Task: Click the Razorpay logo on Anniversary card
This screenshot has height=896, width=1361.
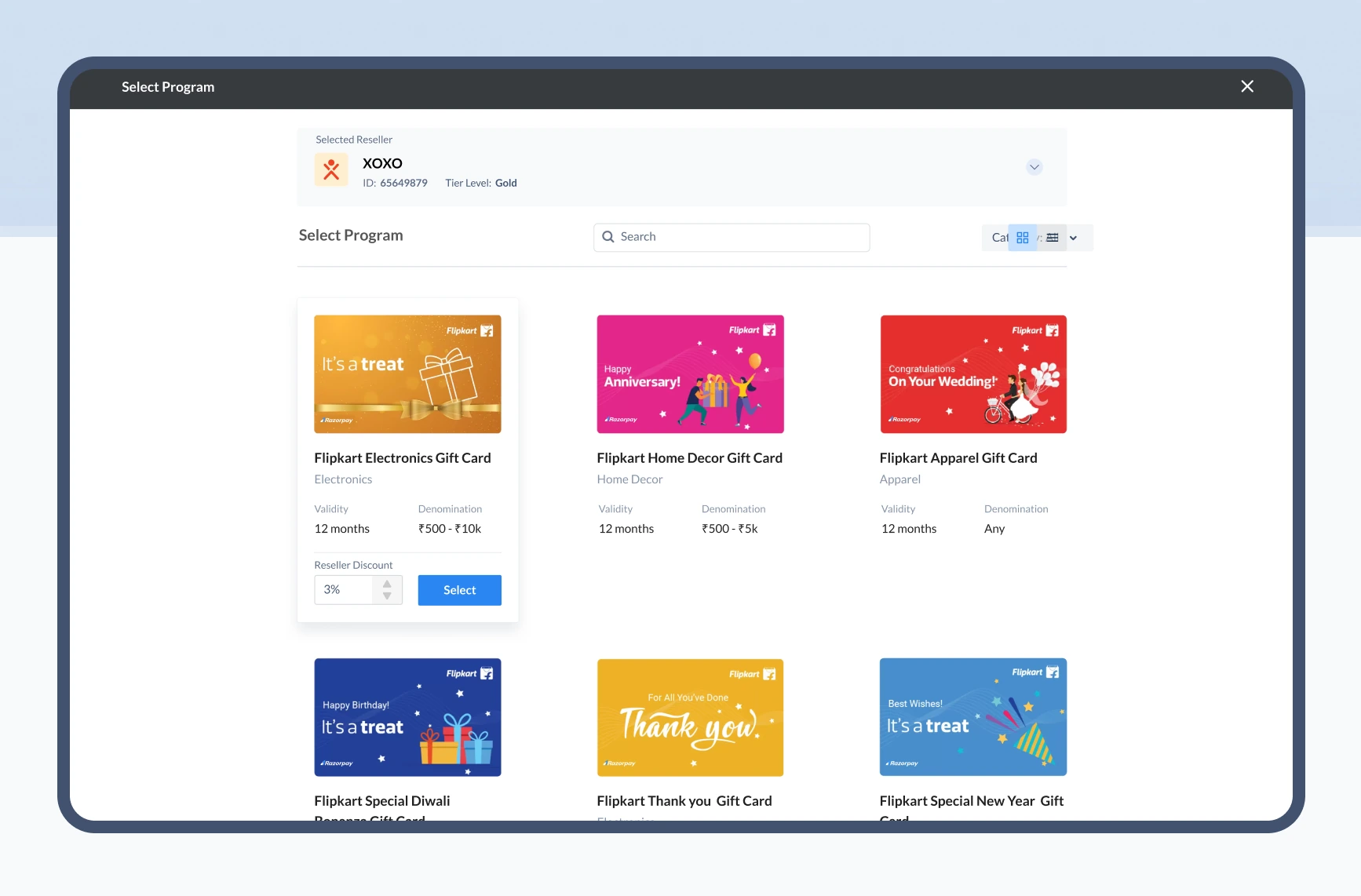Action: click(621, 420)
